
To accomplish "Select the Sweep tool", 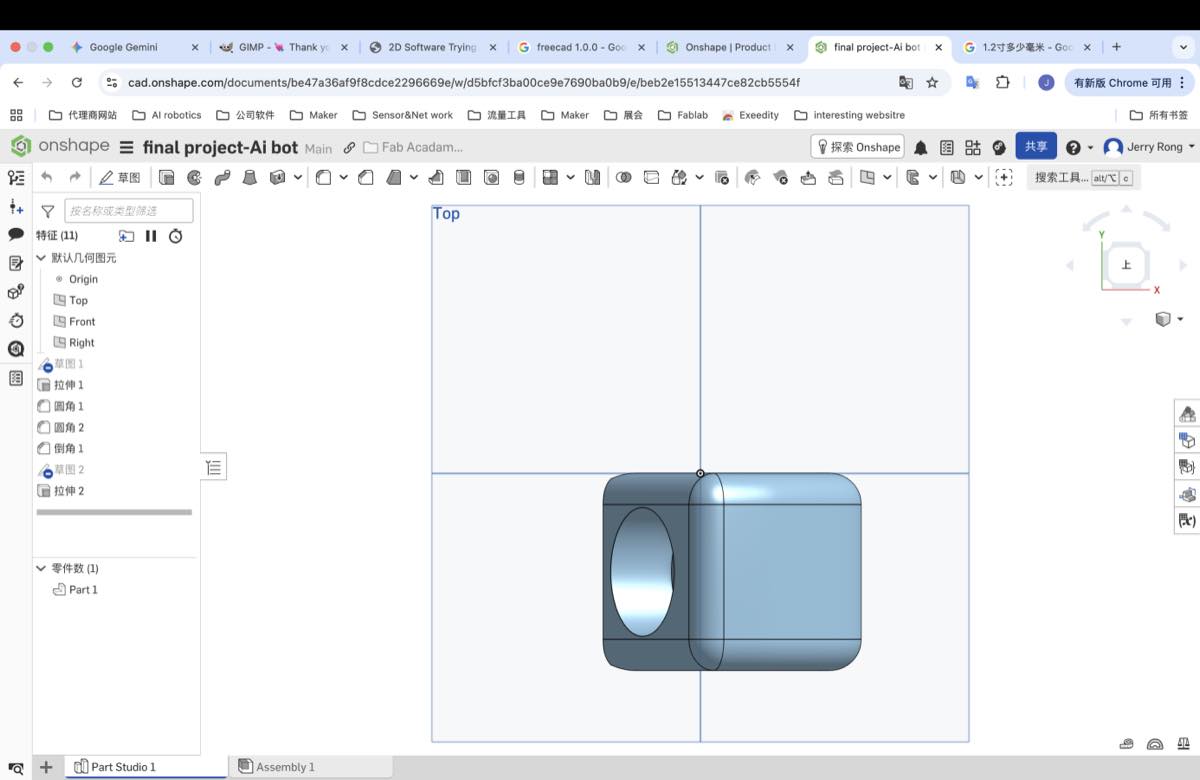I will point(222,178).
